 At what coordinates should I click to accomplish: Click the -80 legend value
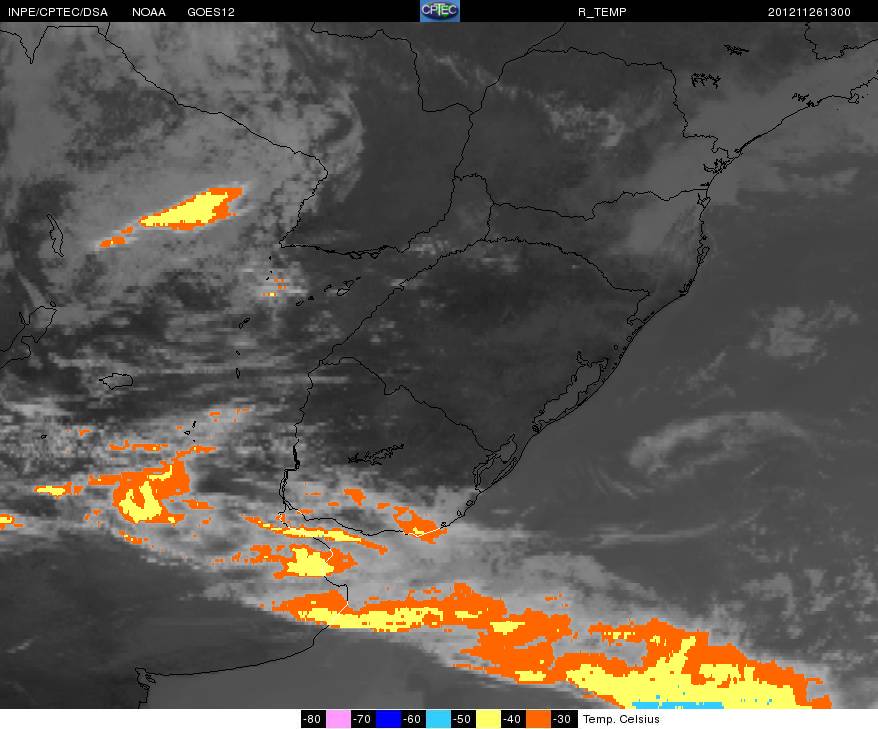(x=313, y=719)
